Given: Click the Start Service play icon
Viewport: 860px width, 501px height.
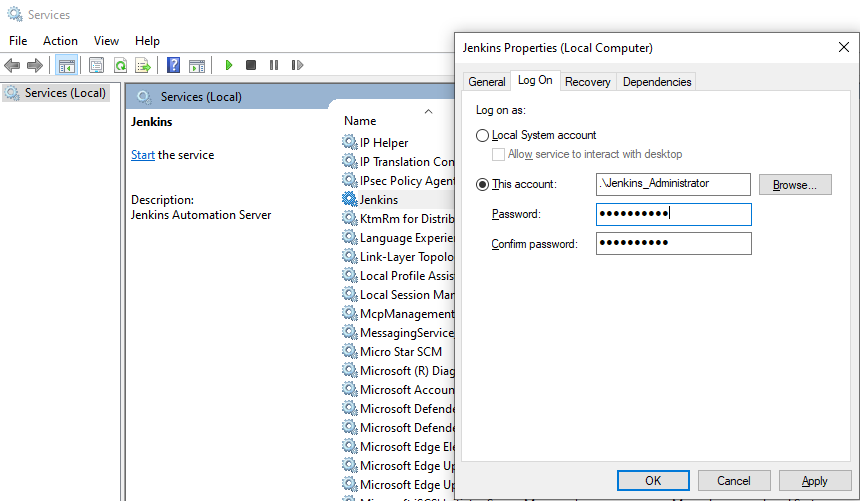Looking at the screenshot, I should tap(229, 65).
